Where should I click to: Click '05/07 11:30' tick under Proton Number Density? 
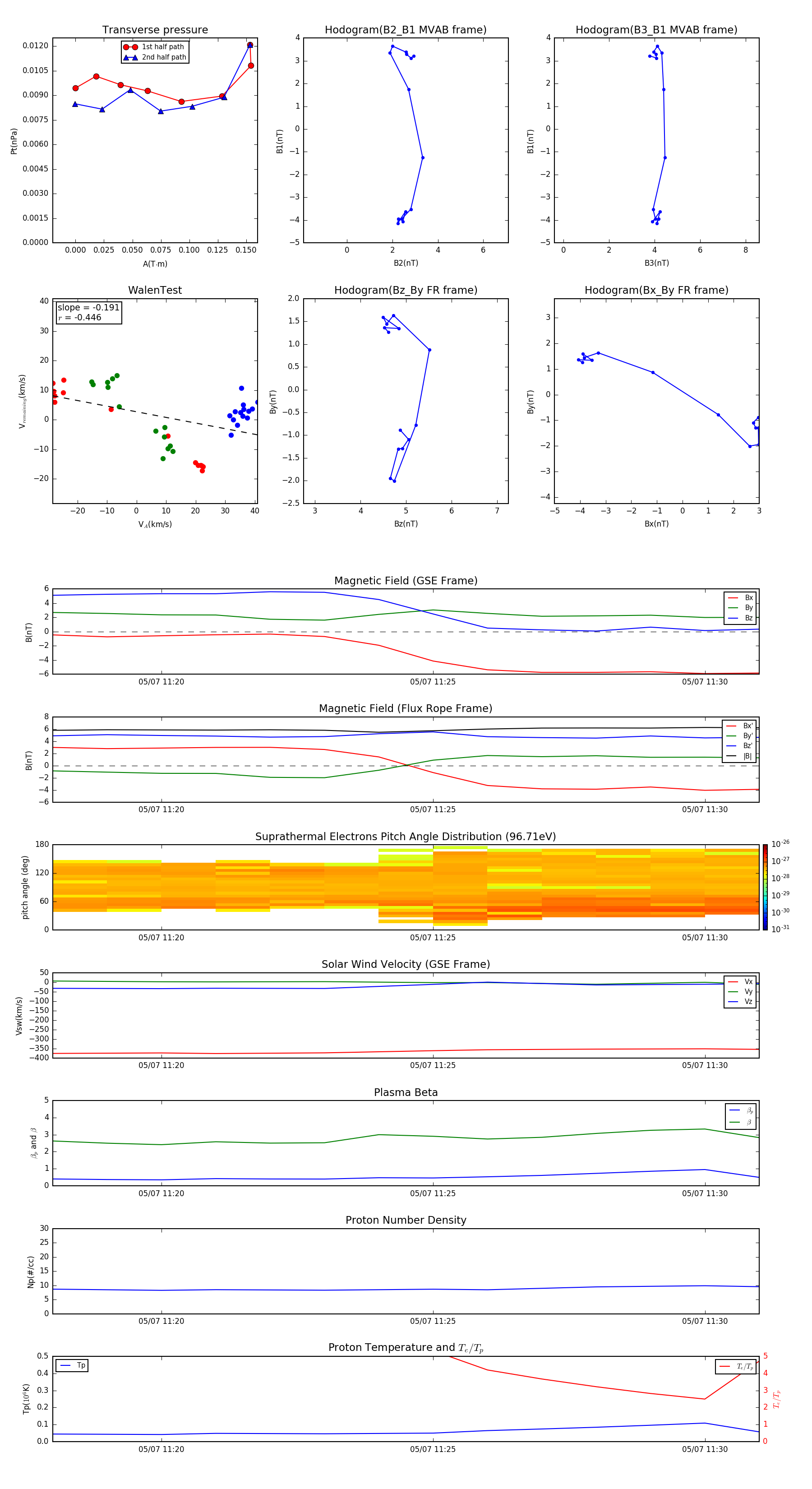(705, 1321)
